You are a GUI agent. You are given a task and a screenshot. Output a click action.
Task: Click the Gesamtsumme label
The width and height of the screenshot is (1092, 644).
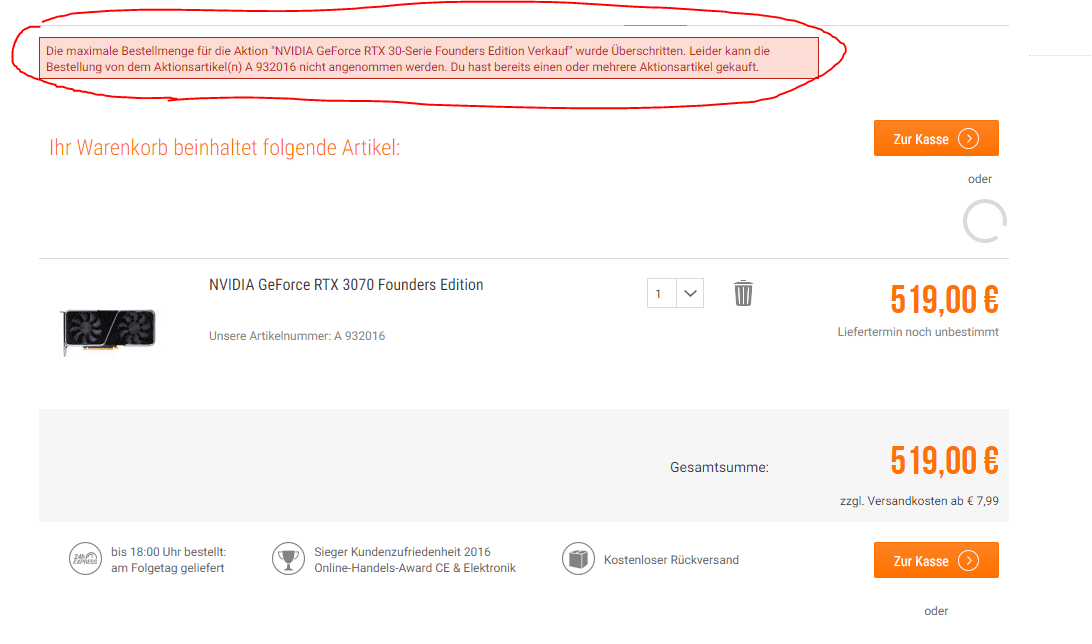(x=719, y=468)
